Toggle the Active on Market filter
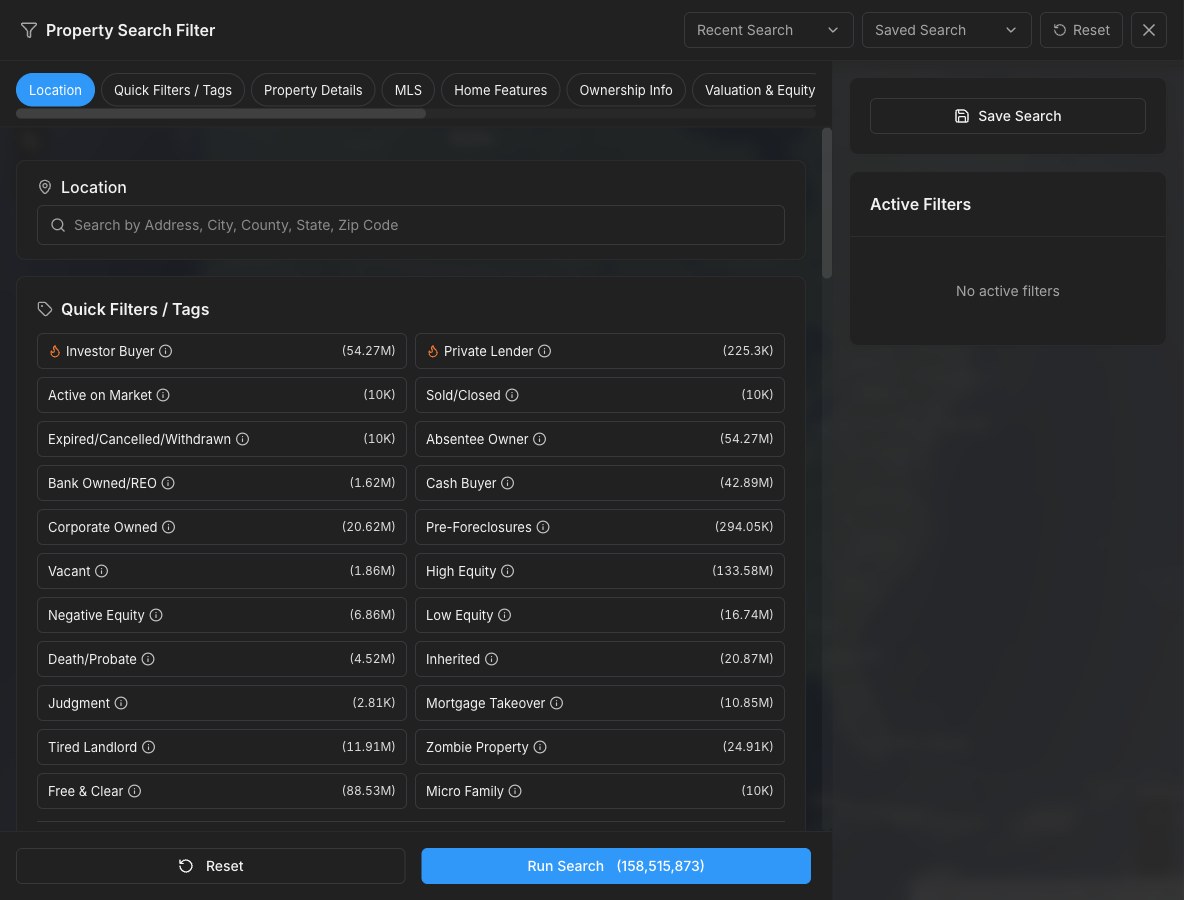This screenshot has height=900, width=1184. coord(222,395)
